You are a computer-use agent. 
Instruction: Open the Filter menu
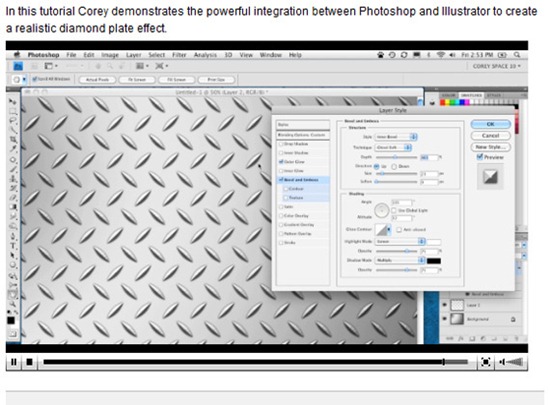(x=179, y=55)
